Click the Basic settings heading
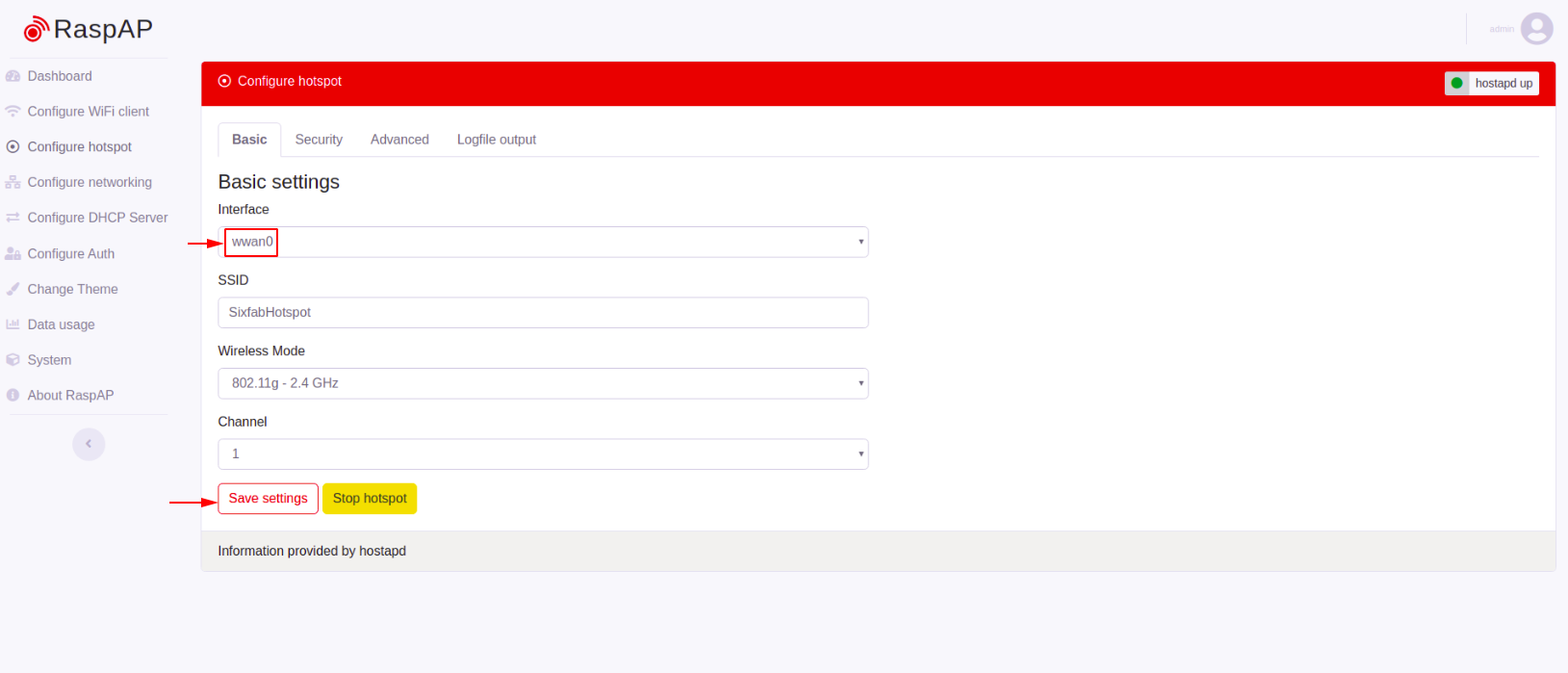Screen dimensions: 1568x673 (279, 182)
